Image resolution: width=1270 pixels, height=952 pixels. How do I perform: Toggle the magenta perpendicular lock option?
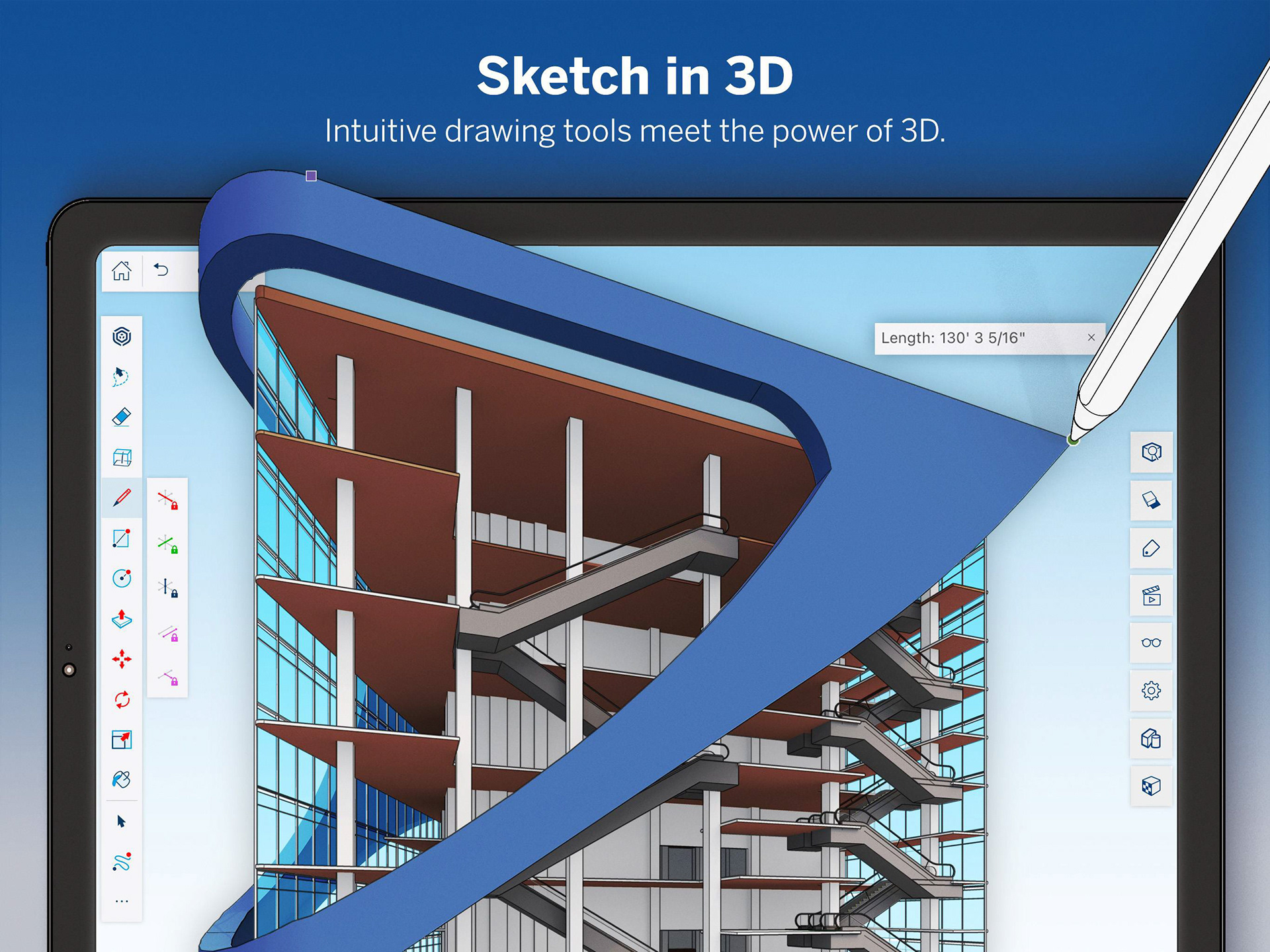tap(167, 677)
